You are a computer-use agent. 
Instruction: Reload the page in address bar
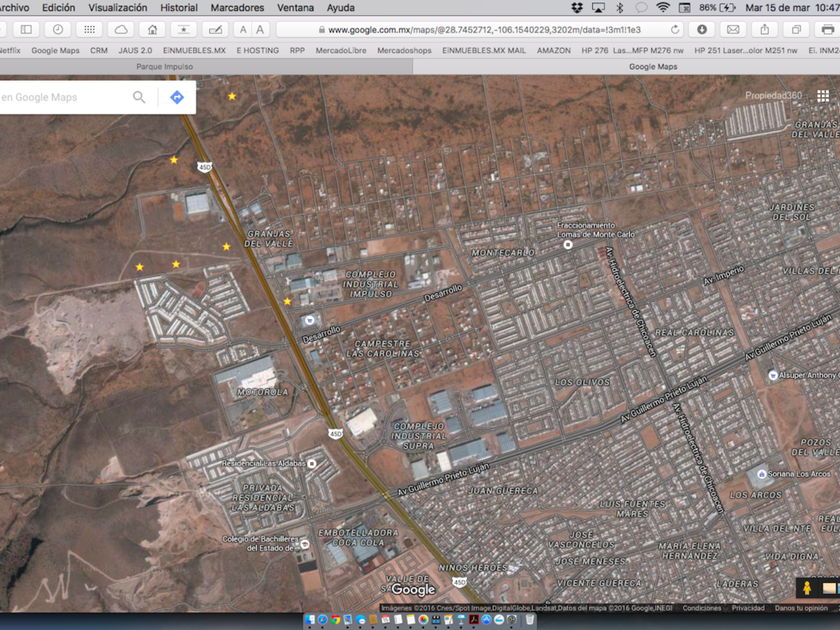click(675, 30)
